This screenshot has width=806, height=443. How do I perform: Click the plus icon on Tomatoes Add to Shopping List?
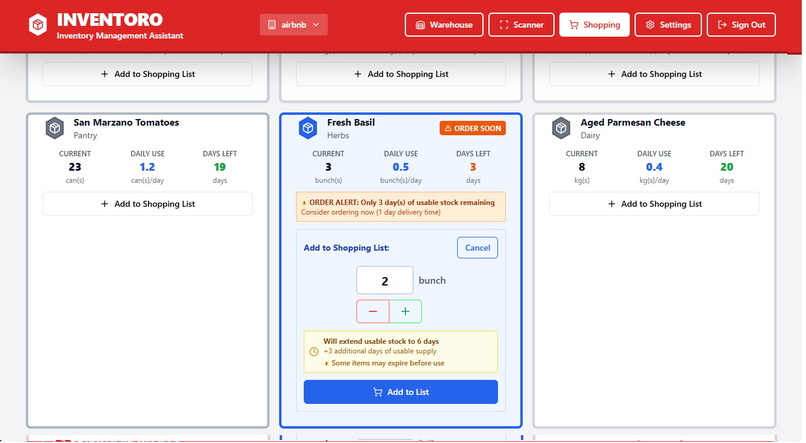coord(104,204)
